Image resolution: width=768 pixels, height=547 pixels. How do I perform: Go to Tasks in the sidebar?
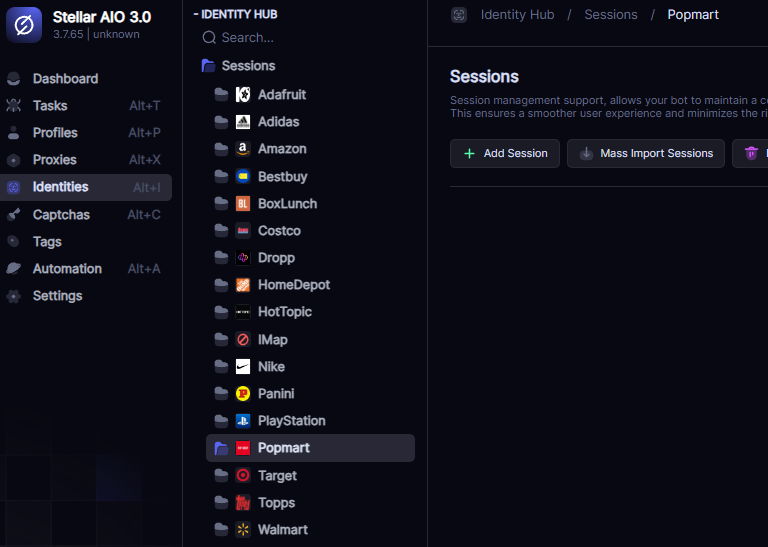(50, 105)
